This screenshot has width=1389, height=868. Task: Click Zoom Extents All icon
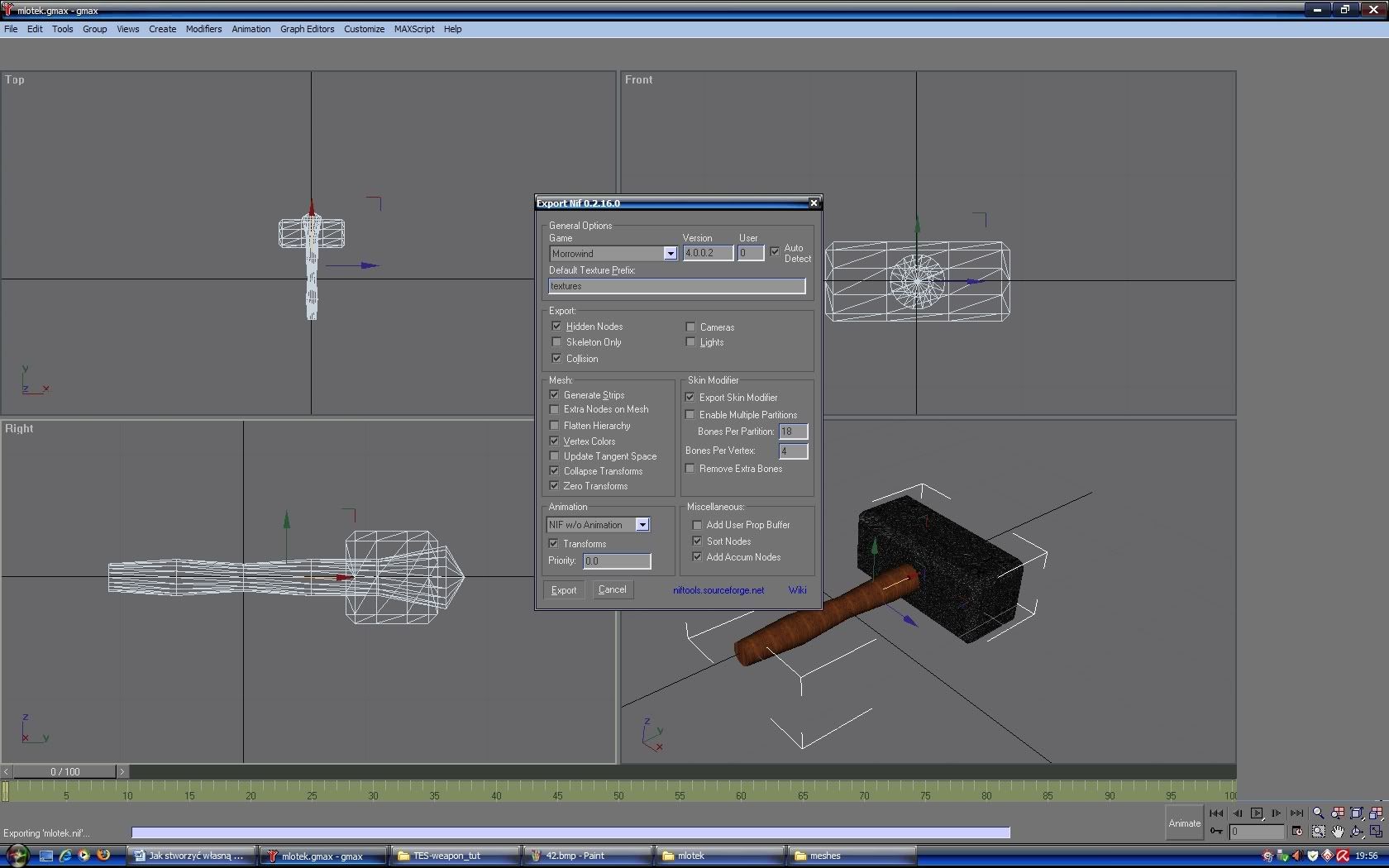point(1376,813)
